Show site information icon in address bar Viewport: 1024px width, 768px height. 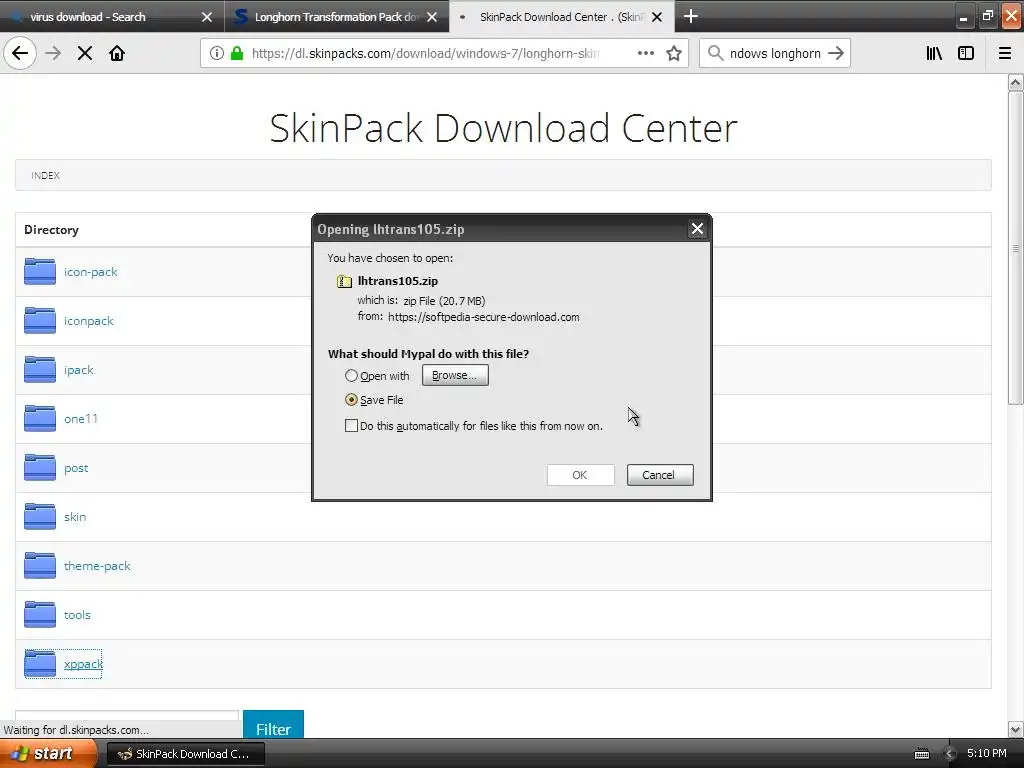click(x=217, y=53)
